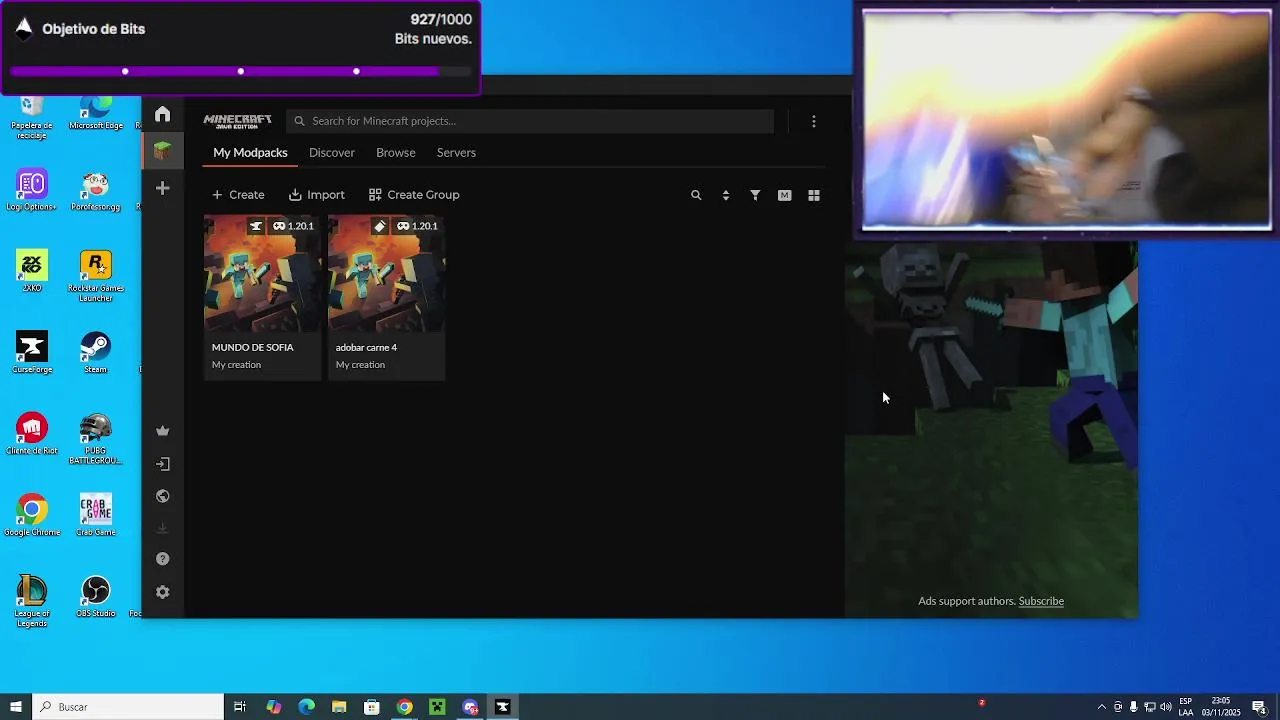Open Steam desktop shortcut
Viewport: 1280px width, 720px height.
[x=95, y=352]
